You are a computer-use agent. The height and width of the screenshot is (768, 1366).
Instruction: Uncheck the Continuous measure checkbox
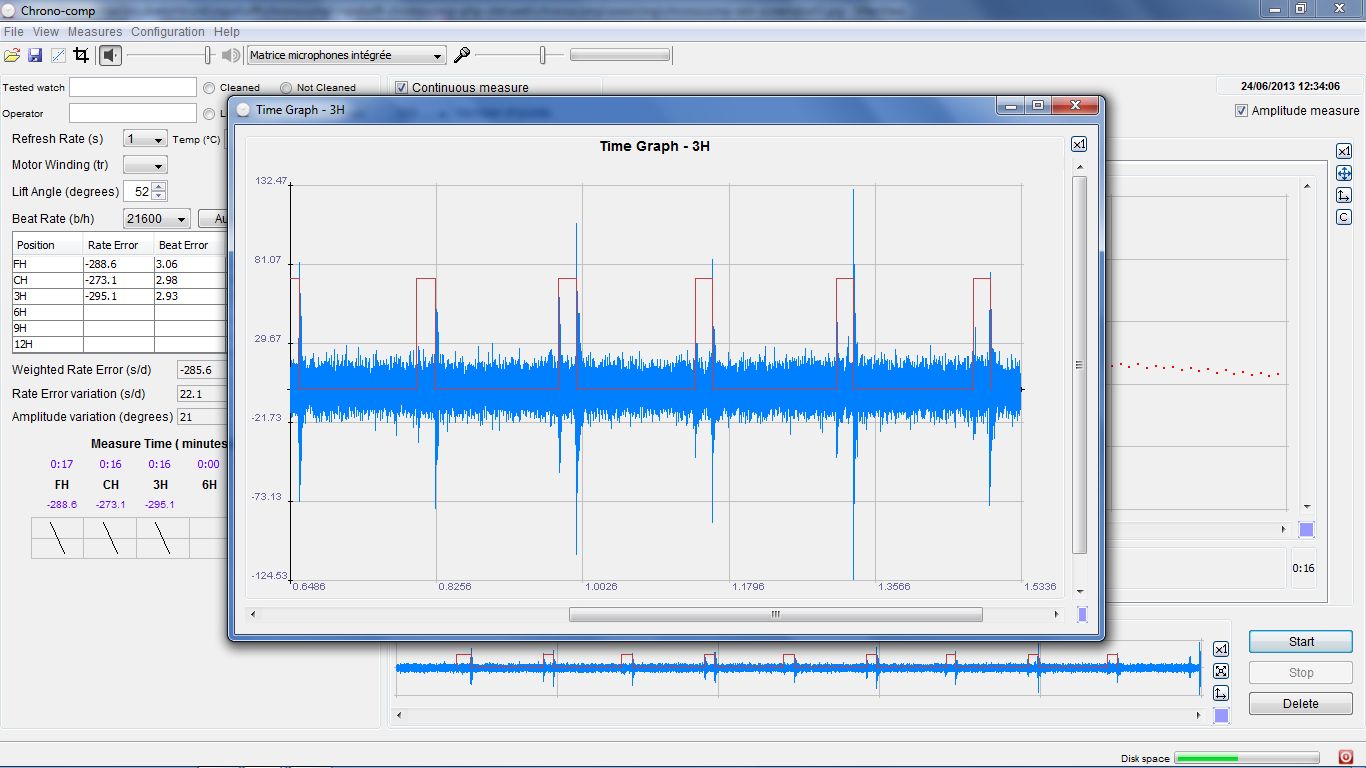(x=402, y=88)
